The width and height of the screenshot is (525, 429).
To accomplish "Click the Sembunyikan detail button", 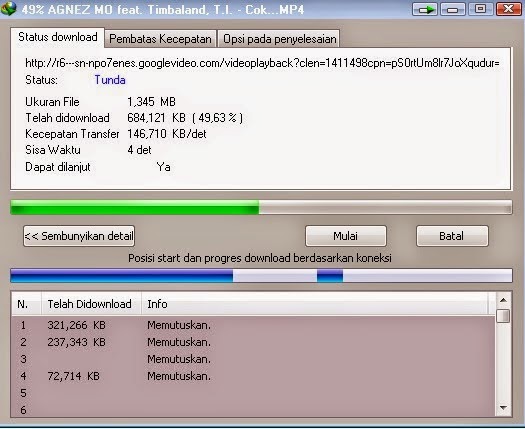I will tap(79, 236).
